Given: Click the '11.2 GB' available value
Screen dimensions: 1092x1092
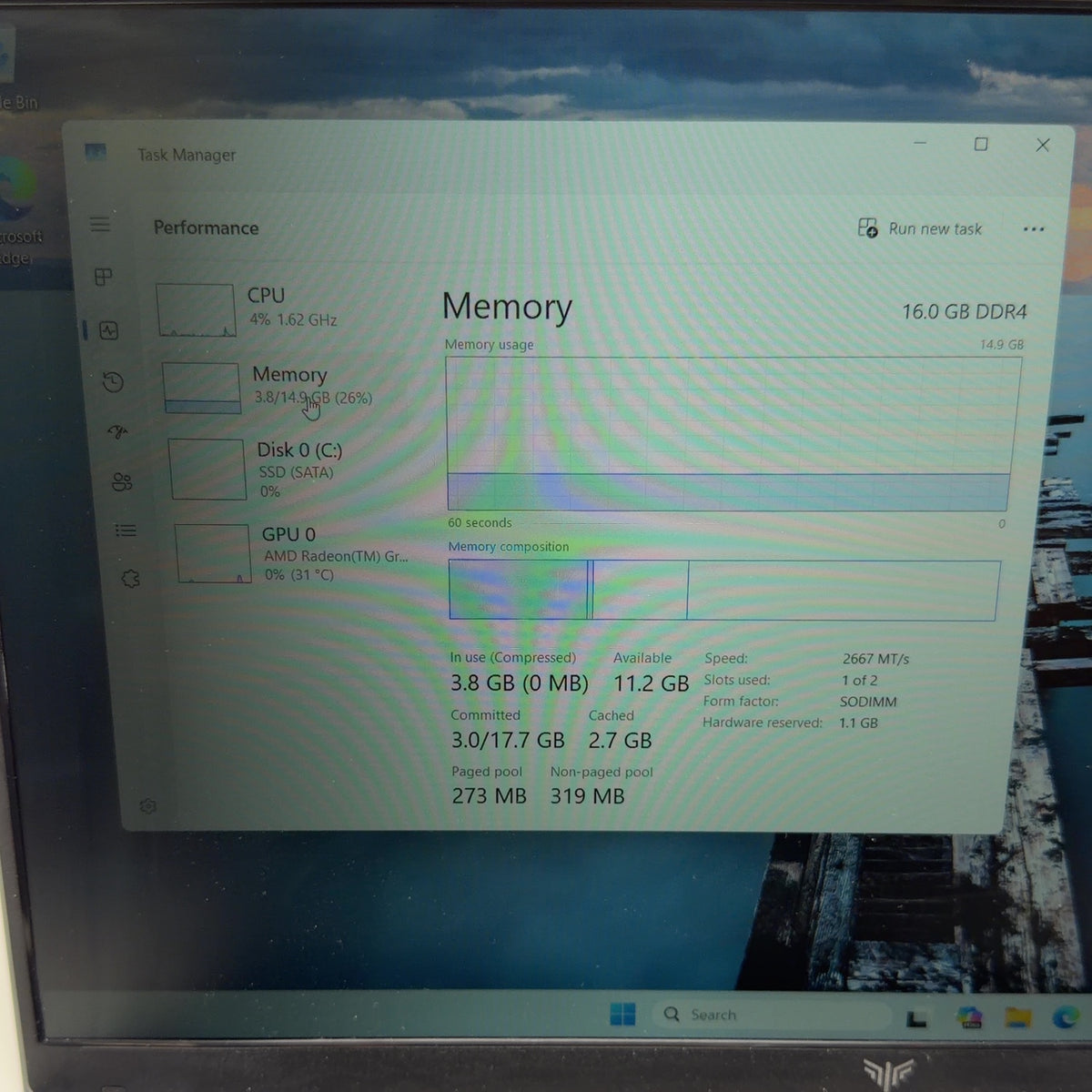Looking at the screenshot, I should pos(652,683).
